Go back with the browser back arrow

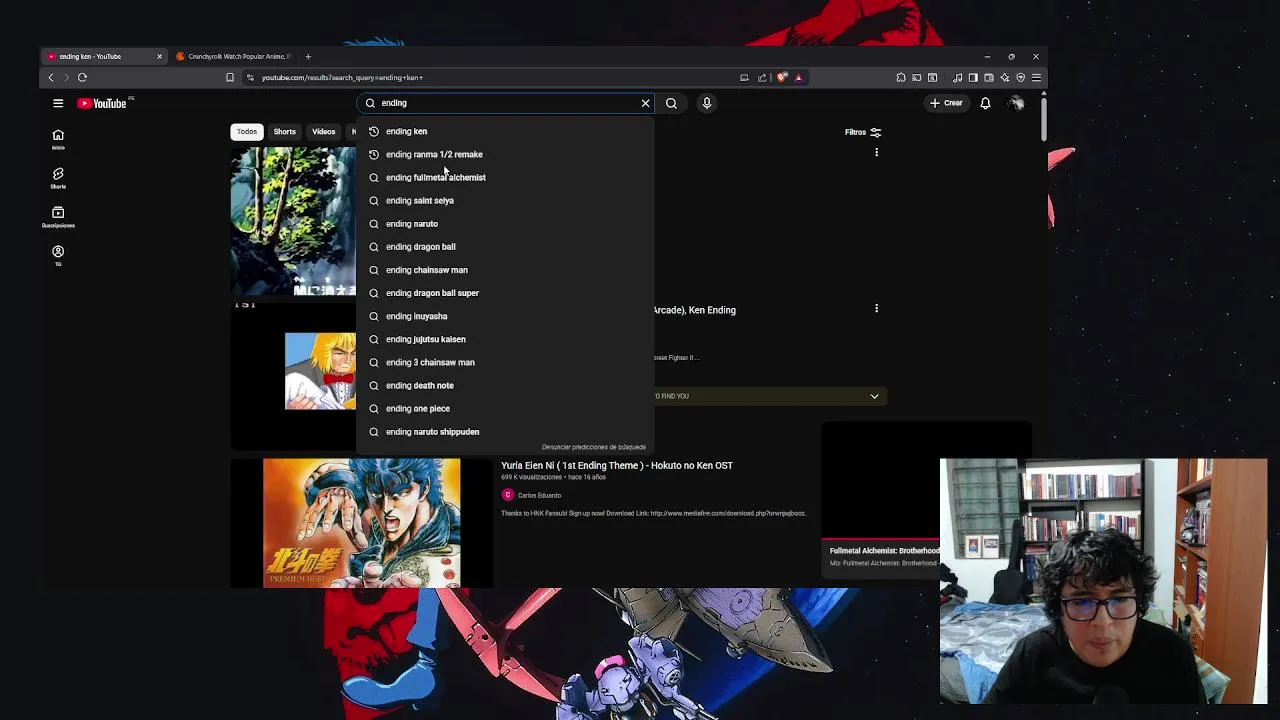coord(51,77)
